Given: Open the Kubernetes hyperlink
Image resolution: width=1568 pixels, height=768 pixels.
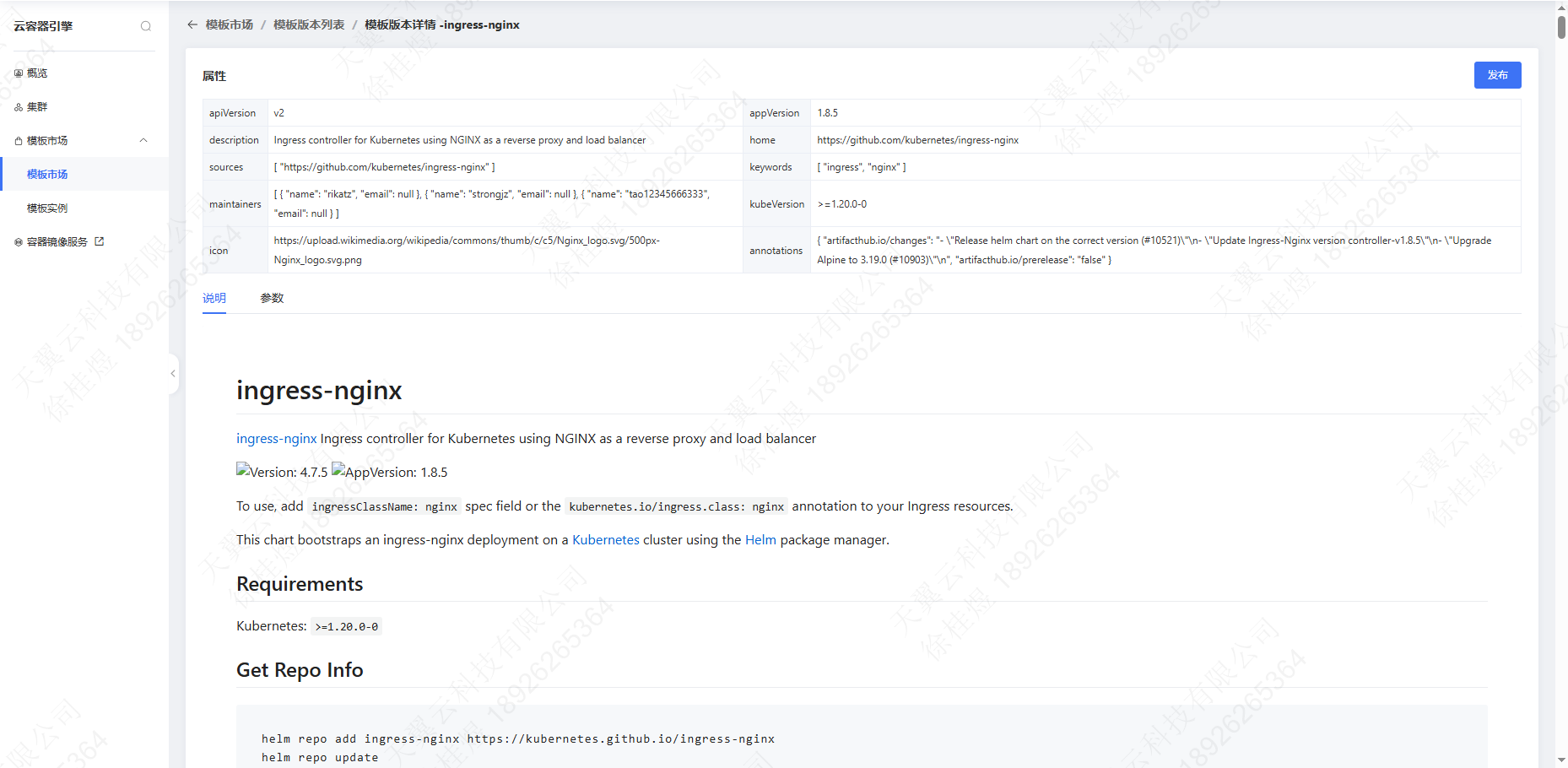Looking at the screenshot, I should pyautogui.click(x=606, y=540).
